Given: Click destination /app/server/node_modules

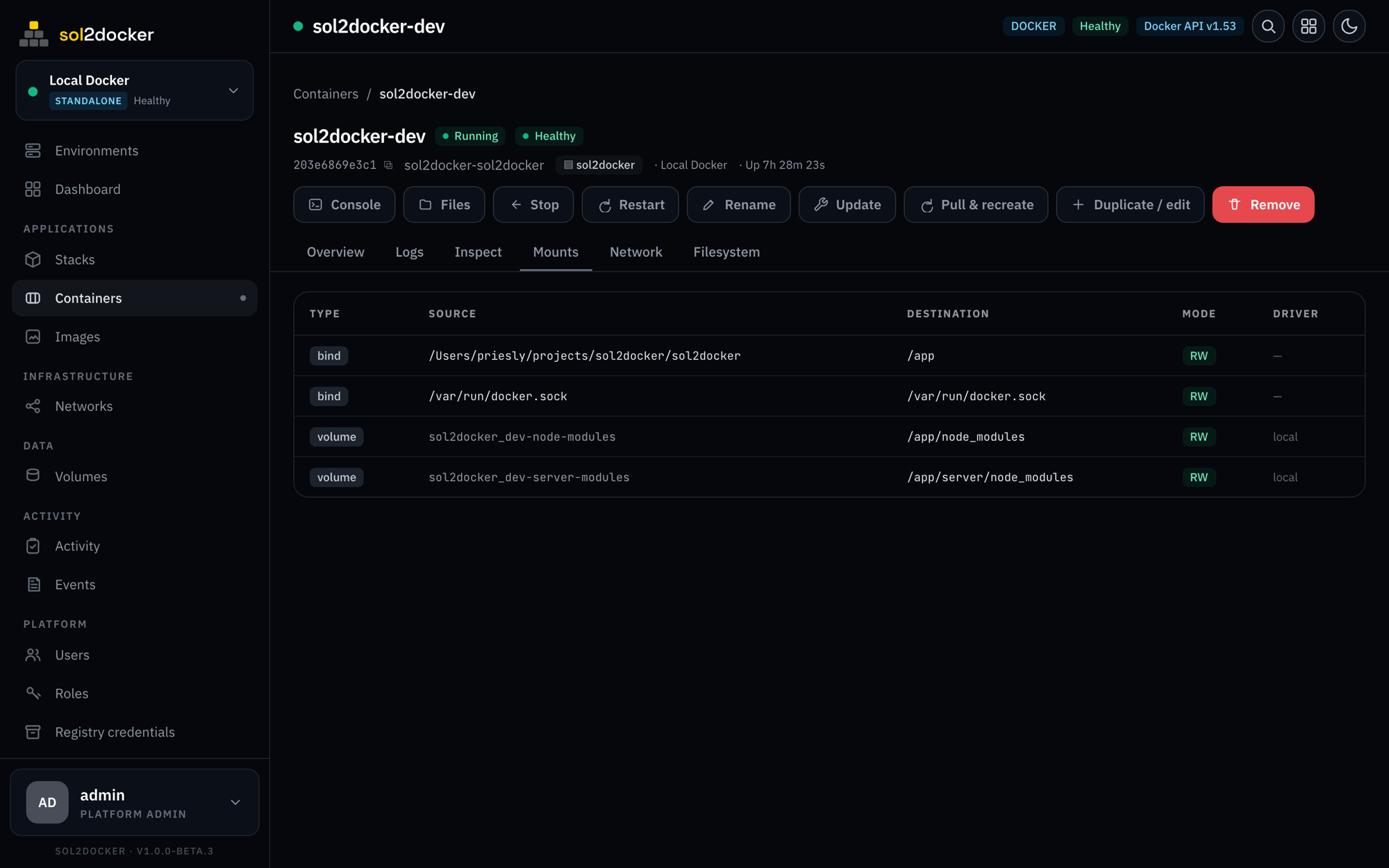Looking at the screenshot, I should coord(990,477).
